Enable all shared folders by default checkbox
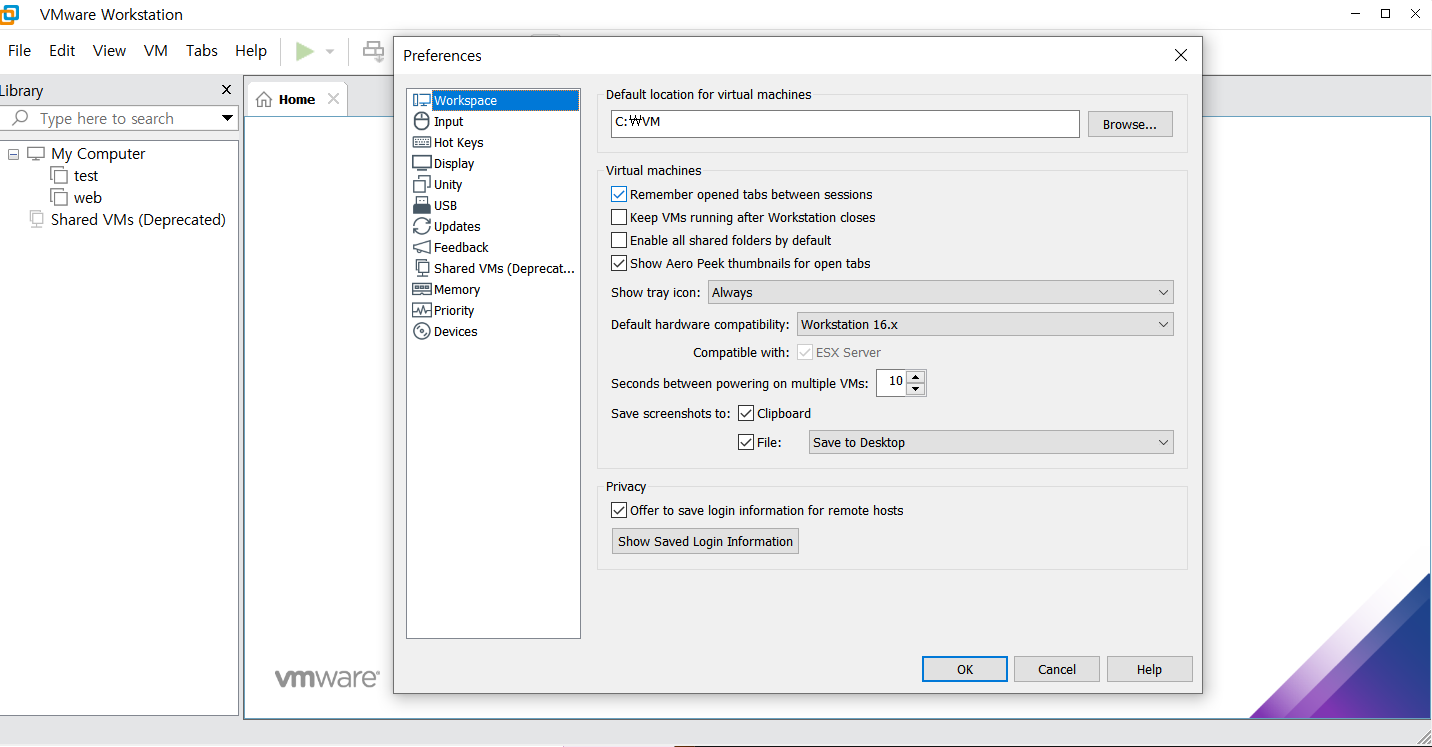This screenshot has height=747, width=1432. [x=619, y=240]
